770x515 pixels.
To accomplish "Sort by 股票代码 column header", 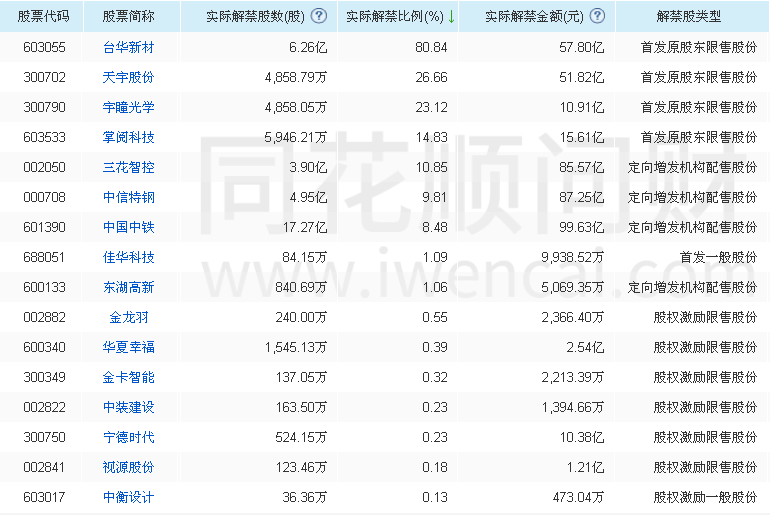I will click(x=43, y=16).
